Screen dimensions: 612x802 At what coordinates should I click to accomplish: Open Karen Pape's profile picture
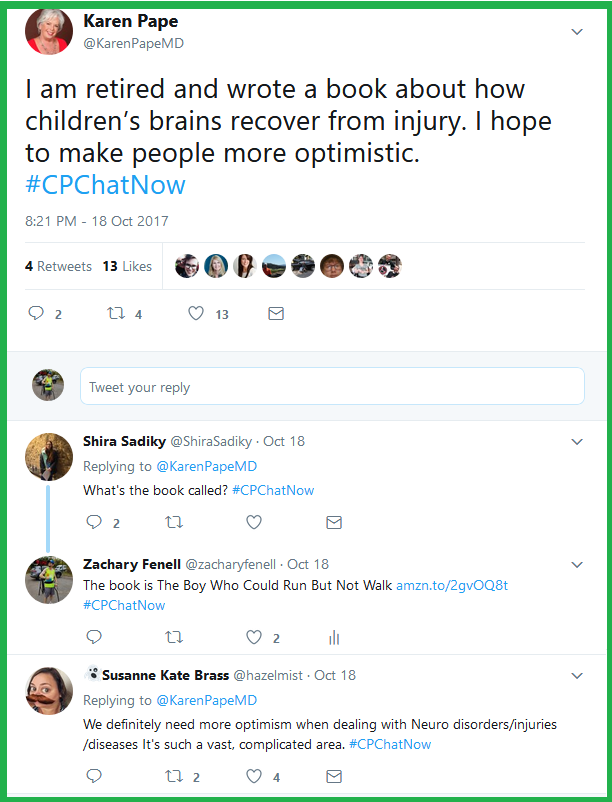49,31
